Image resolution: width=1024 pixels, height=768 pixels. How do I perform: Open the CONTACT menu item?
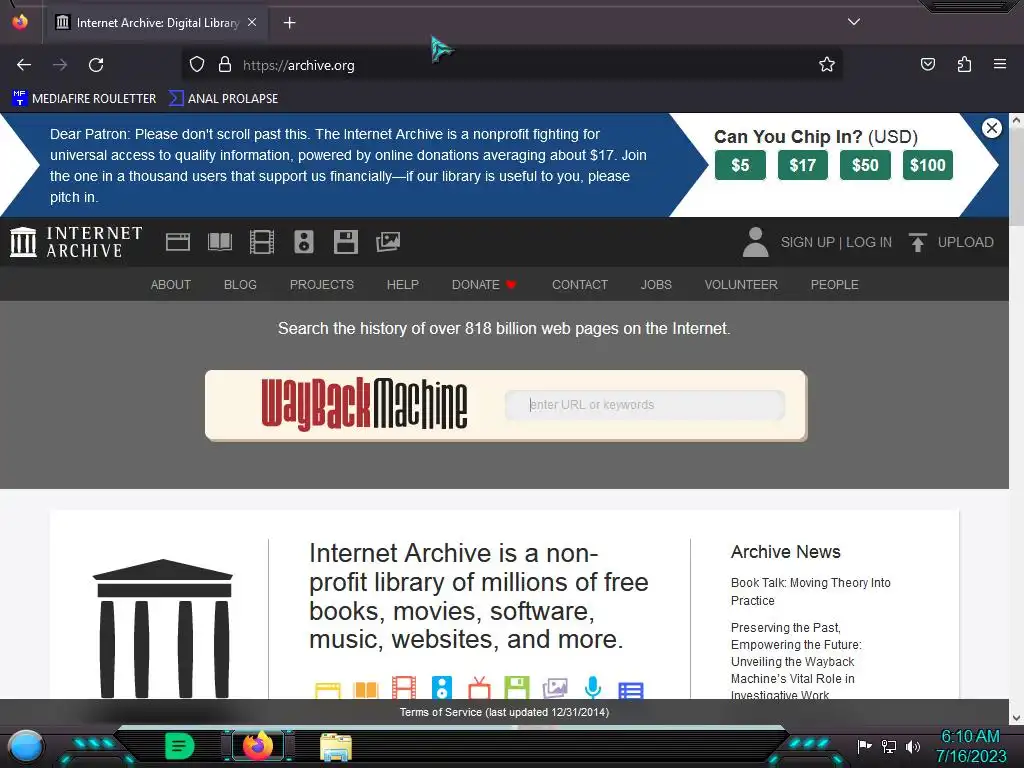coord(579,285)
